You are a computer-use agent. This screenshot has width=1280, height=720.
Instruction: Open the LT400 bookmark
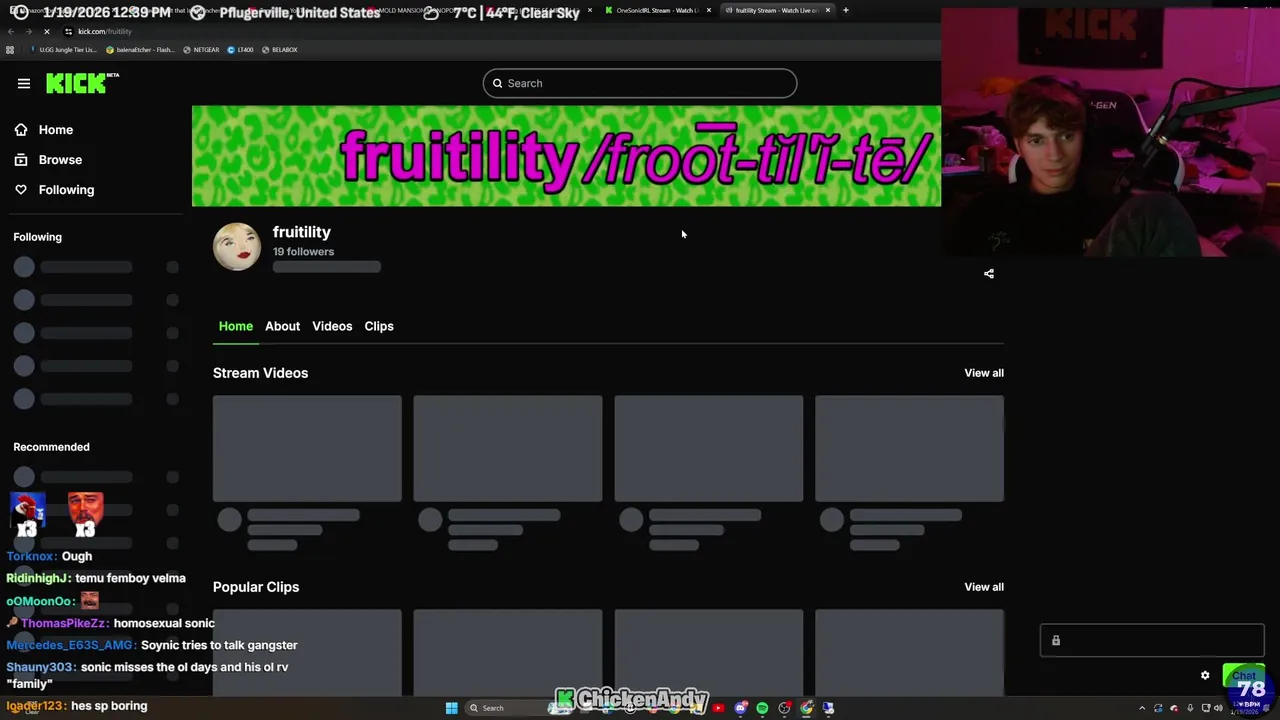240,49
